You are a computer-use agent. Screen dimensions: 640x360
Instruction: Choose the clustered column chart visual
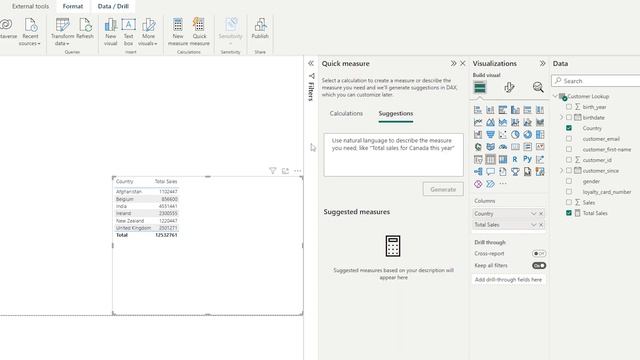tap(515, 110)
